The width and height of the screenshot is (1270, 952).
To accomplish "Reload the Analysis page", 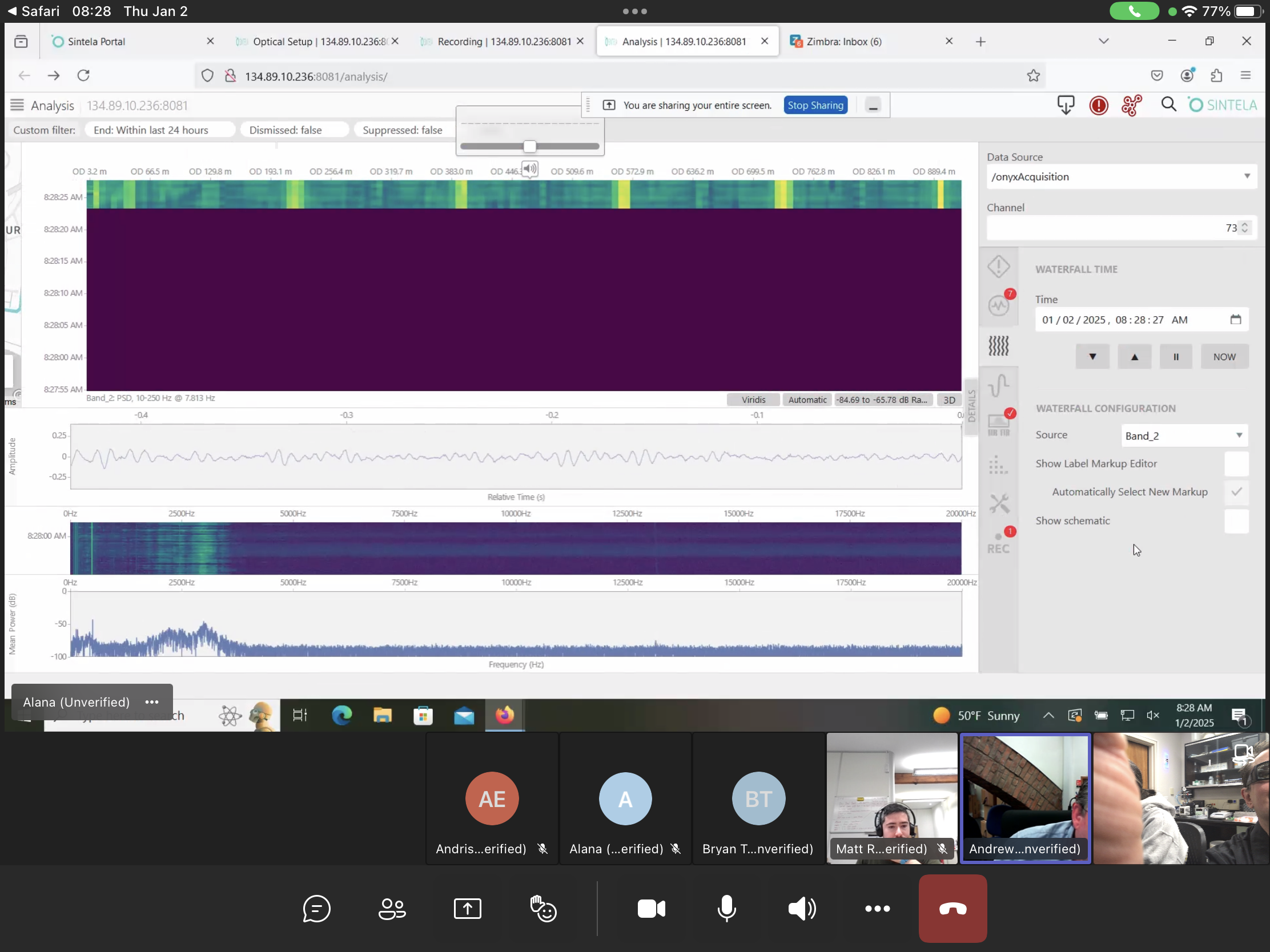I will click(83, 76).
